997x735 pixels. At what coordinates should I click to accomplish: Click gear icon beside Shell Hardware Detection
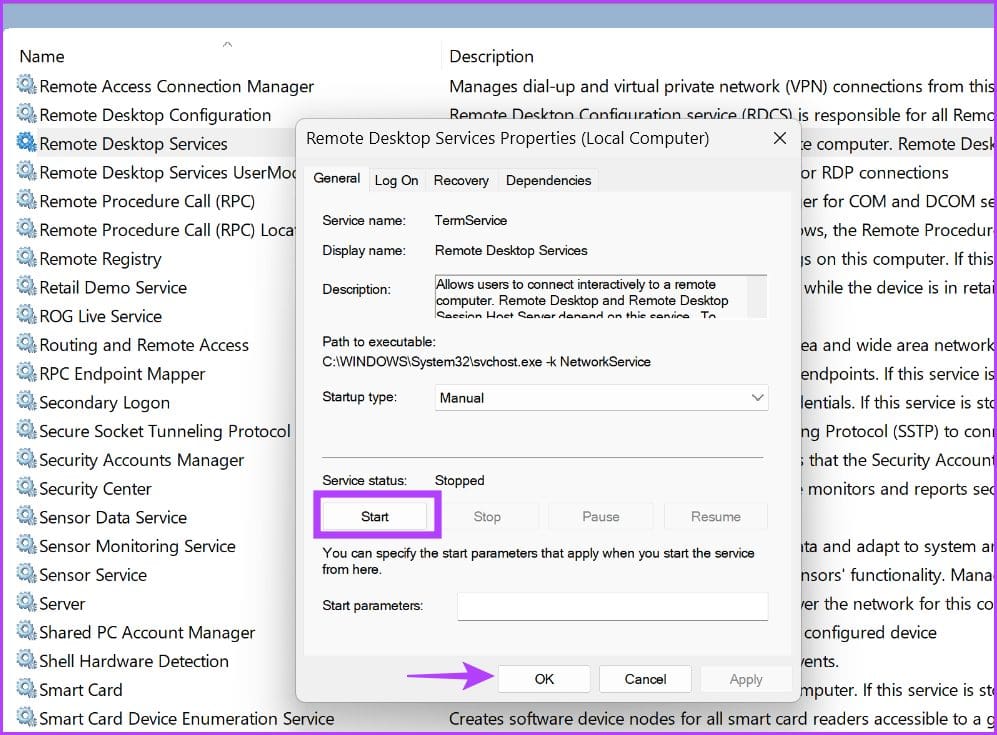click(x=27, y=659)
